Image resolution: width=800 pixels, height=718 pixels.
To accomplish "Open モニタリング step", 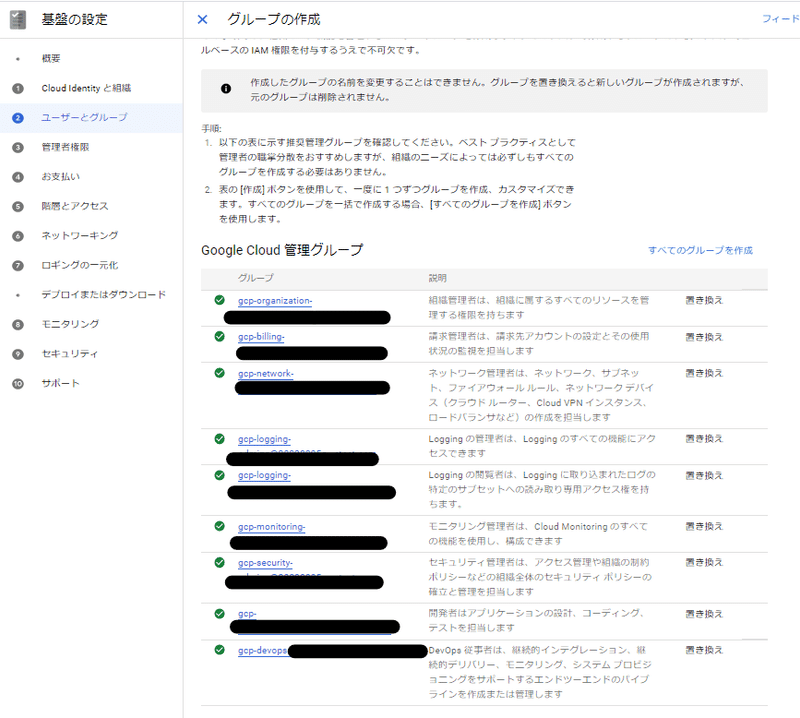I will pyautogui.click(x=70, y=325).
